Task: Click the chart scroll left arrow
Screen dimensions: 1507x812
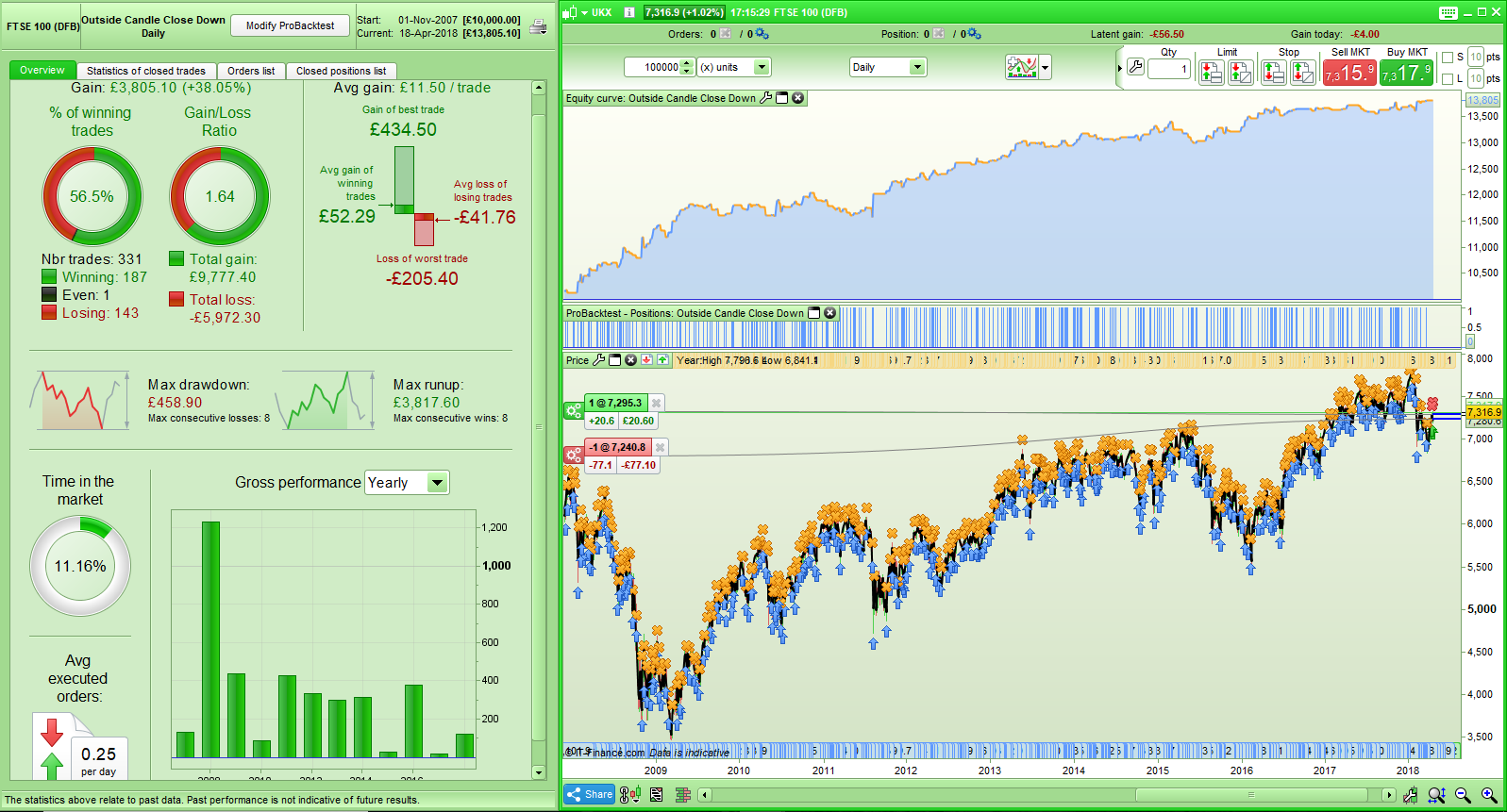Action: point(705,795)
